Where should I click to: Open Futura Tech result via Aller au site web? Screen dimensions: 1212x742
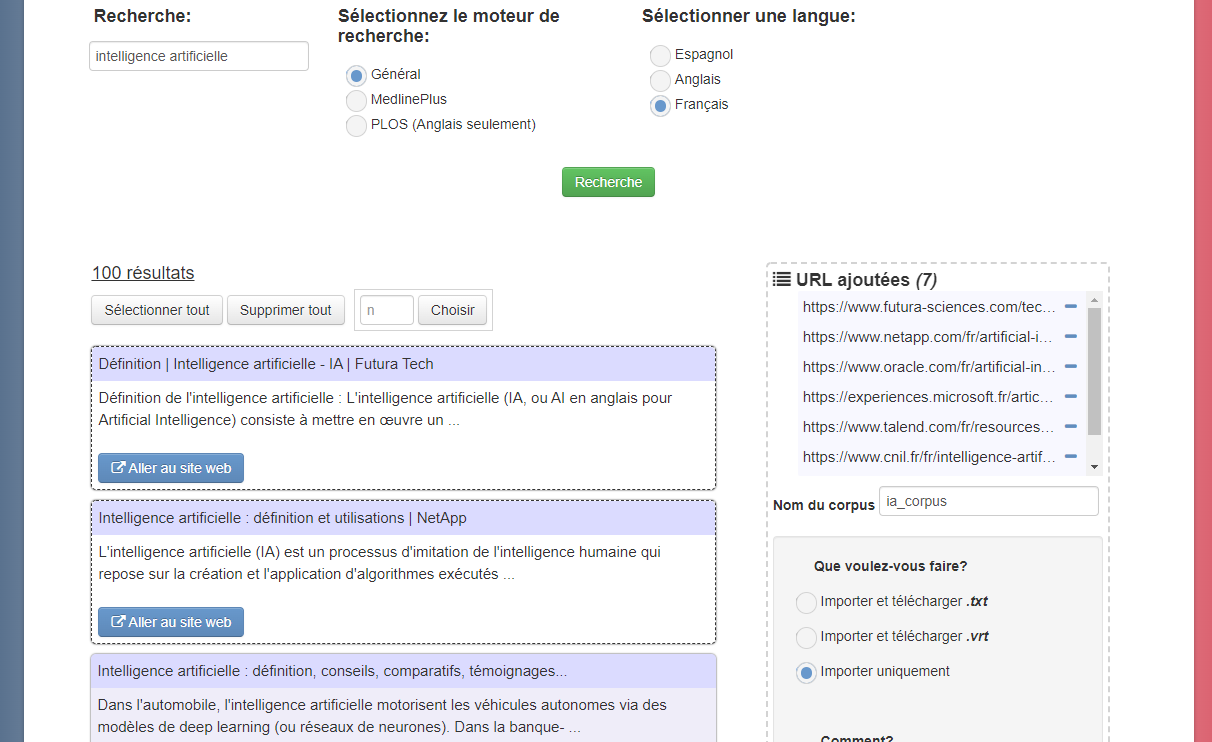click(x=171, y=468)
